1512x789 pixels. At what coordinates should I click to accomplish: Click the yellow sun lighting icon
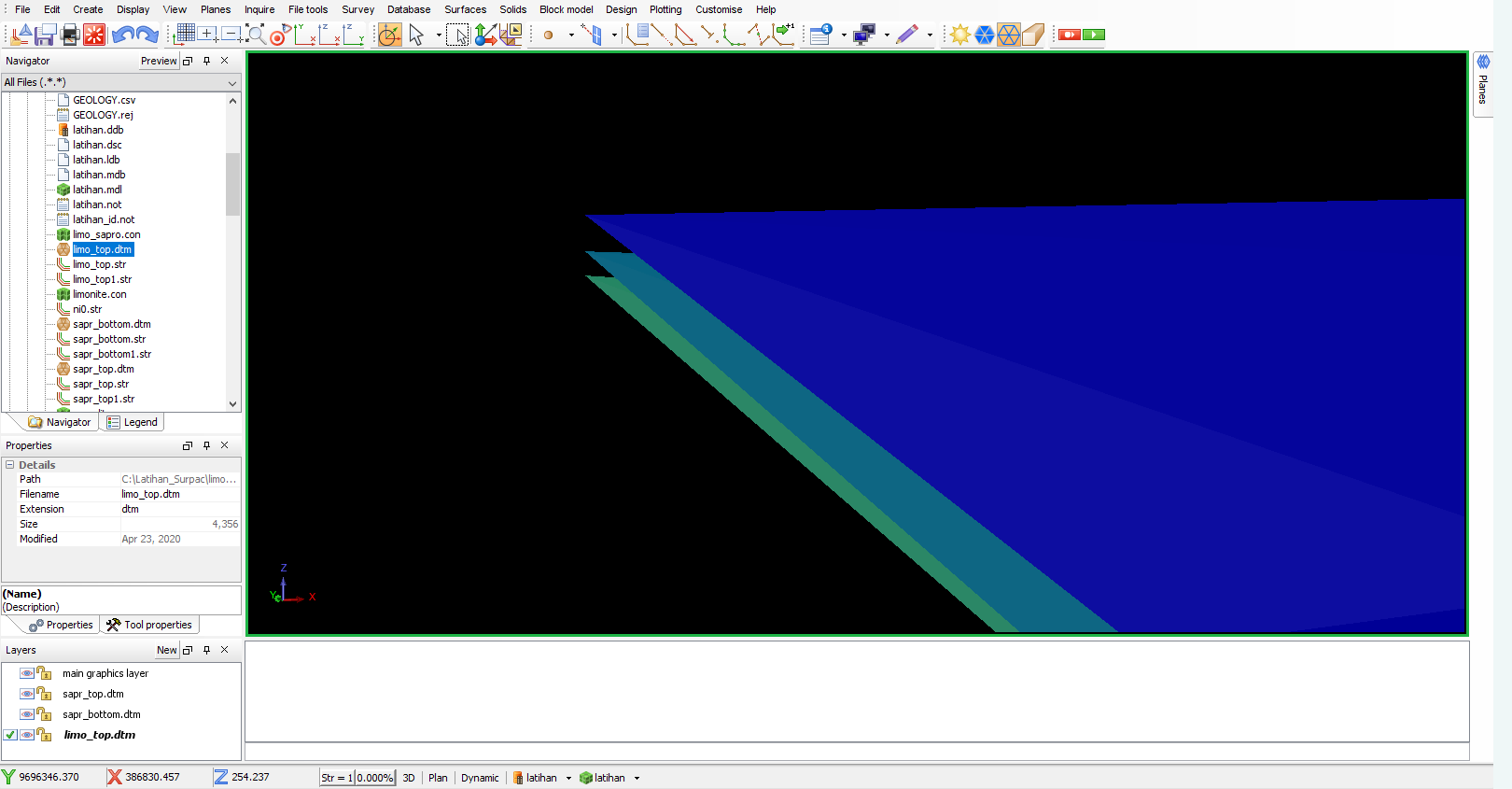pyautogui.click(x=959, y=35)
